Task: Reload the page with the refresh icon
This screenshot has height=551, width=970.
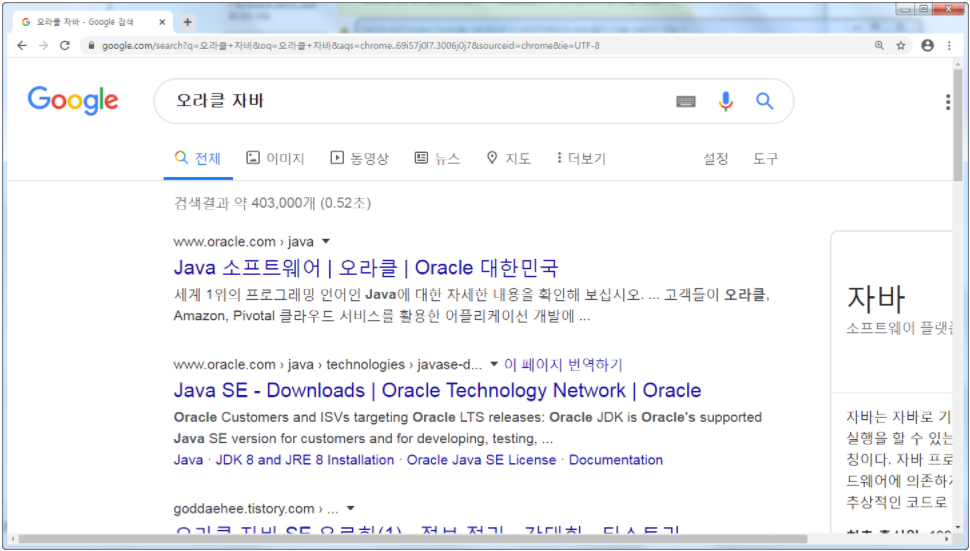Action: 65,45
